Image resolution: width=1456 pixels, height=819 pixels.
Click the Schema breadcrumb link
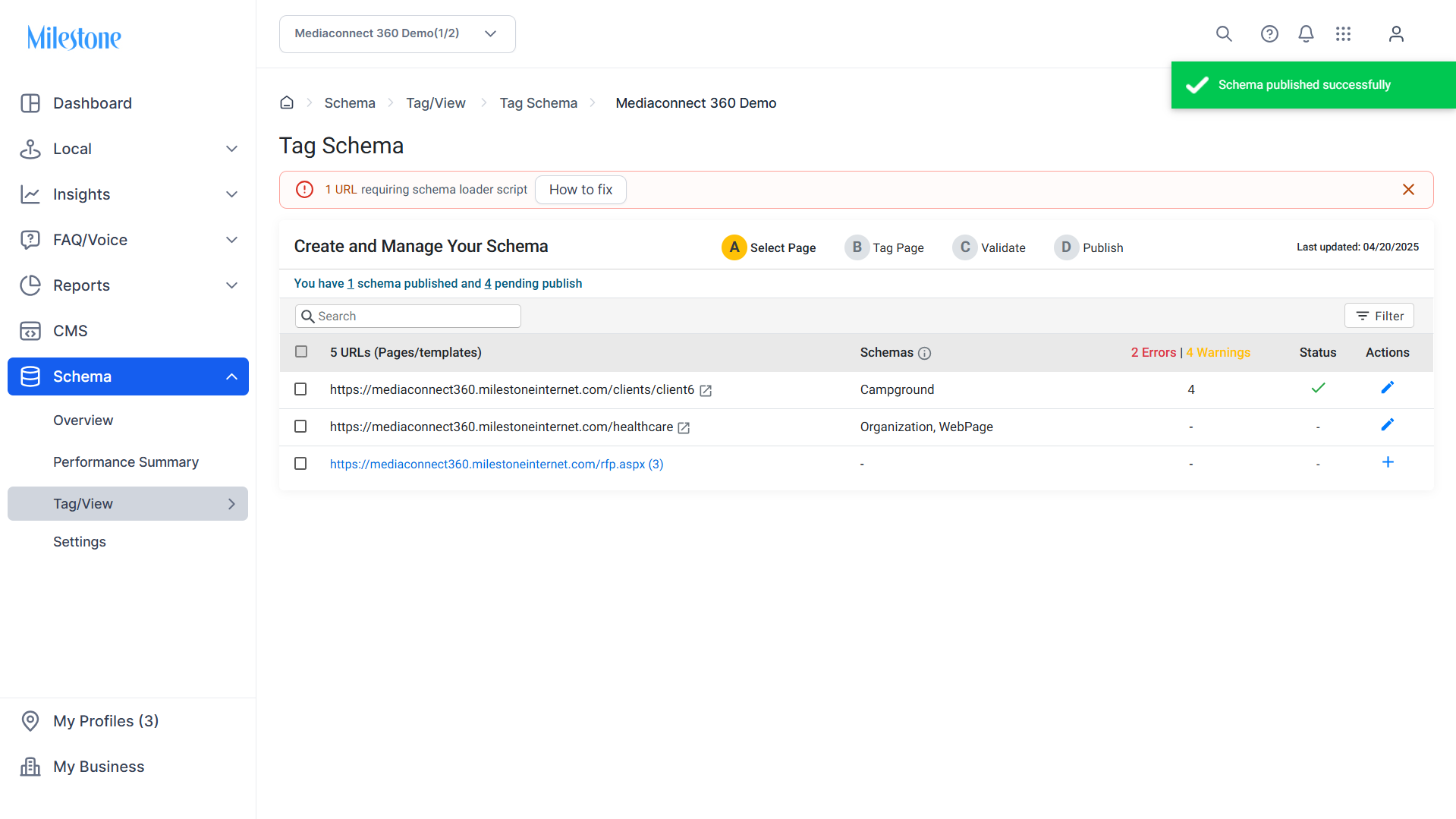pyautogui.click(x=350, y=103)
